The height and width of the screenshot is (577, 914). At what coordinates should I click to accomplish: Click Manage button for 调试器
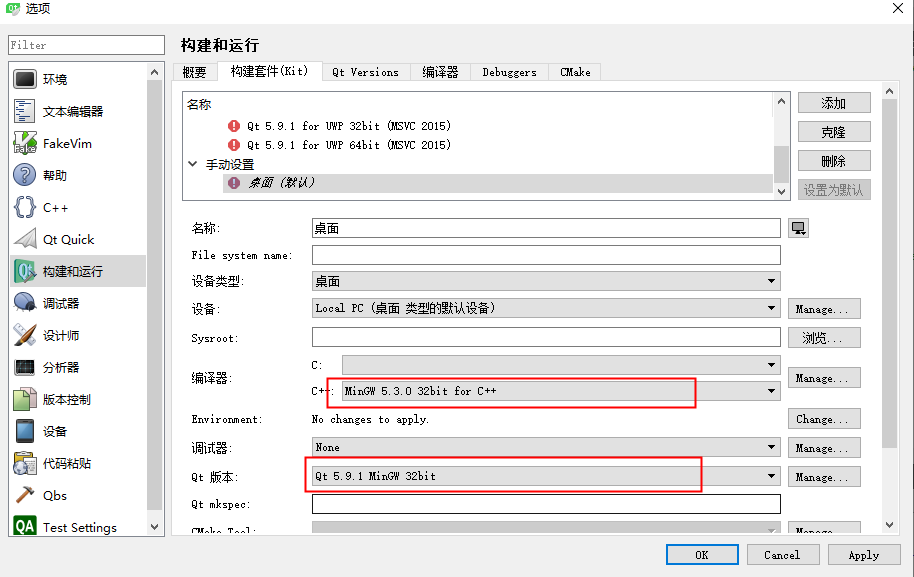824,448
